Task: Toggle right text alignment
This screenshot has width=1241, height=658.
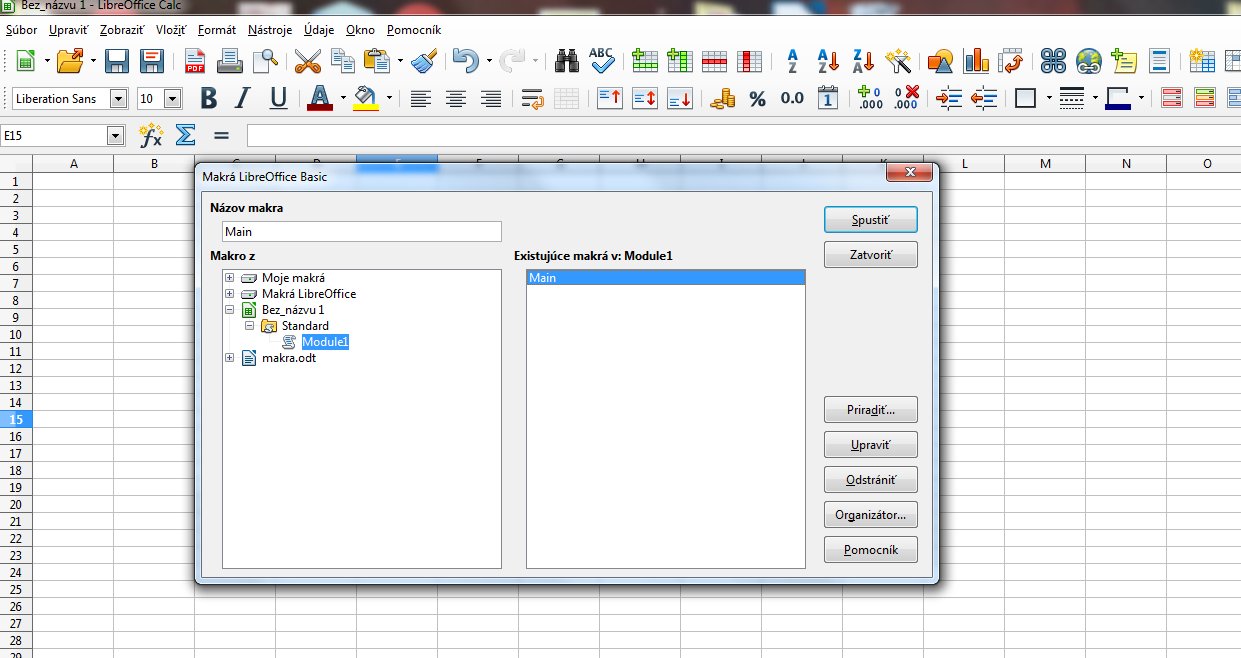Action: 491,98
